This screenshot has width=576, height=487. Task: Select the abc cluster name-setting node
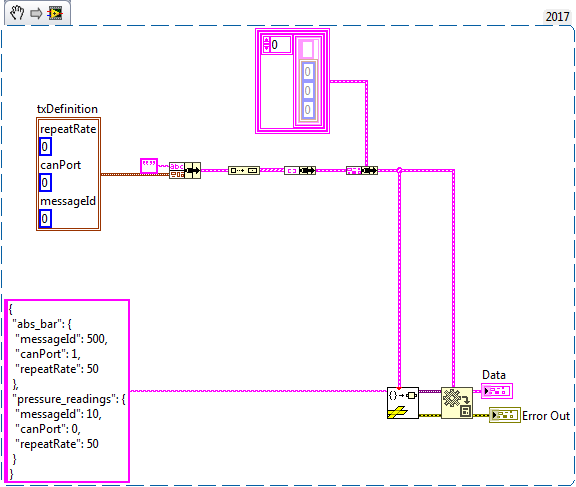click(185, 170)
